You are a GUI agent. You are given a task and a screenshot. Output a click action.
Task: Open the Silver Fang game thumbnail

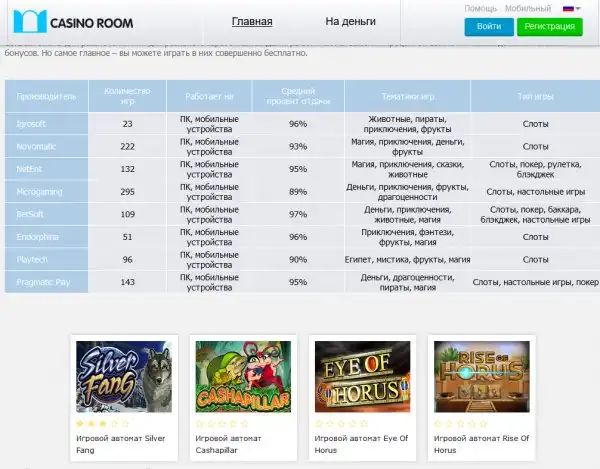click(123, 377)
